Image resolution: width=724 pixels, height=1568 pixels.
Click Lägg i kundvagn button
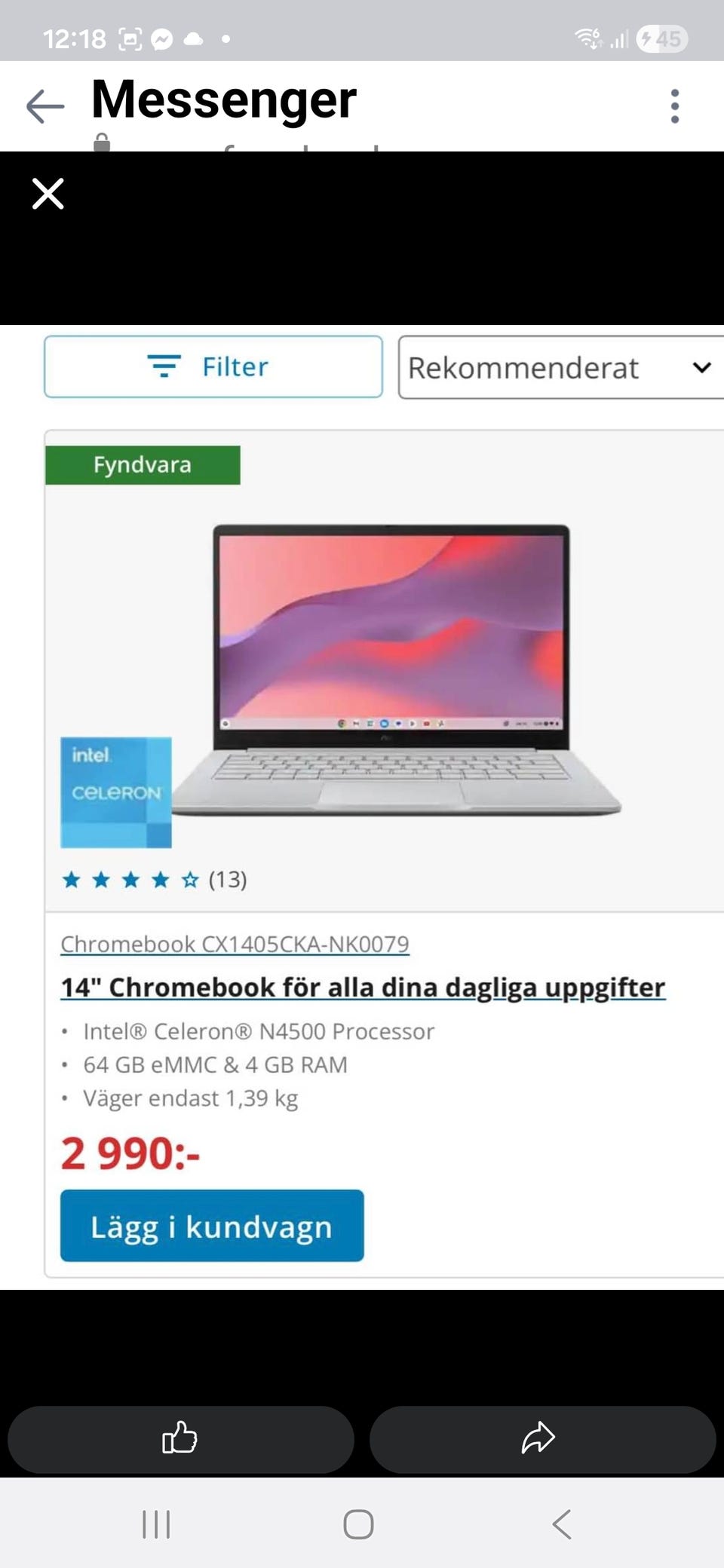[x=212, y=1226]
